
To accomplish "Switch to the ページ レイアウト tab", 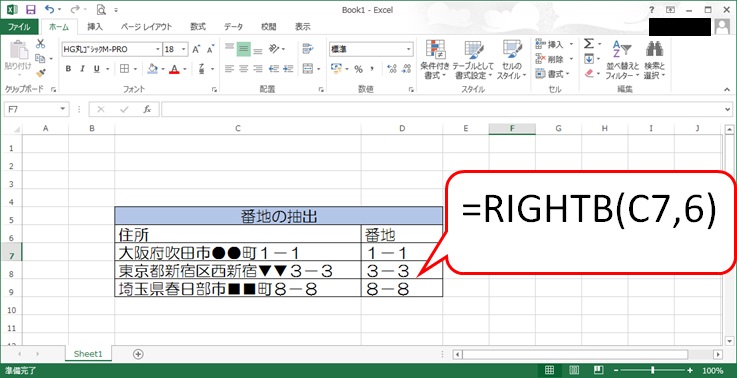I will 146,27.
